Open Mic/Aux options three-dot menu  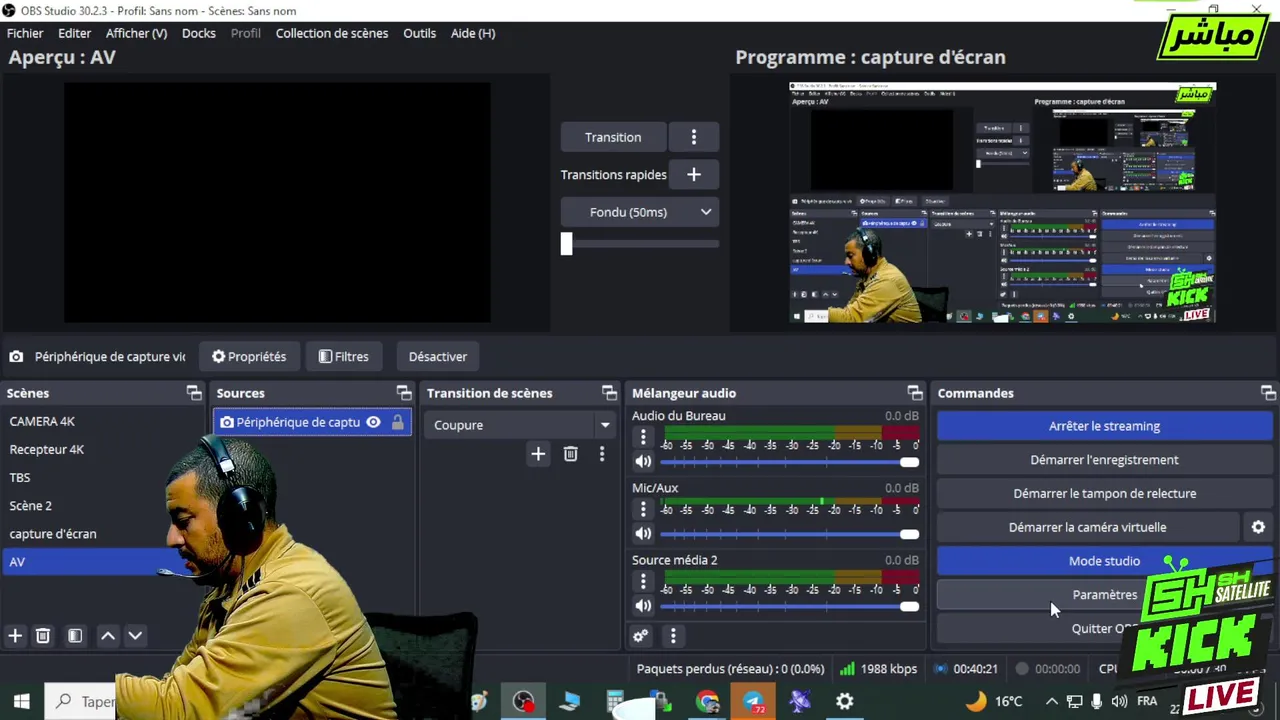tap(643, 509)
